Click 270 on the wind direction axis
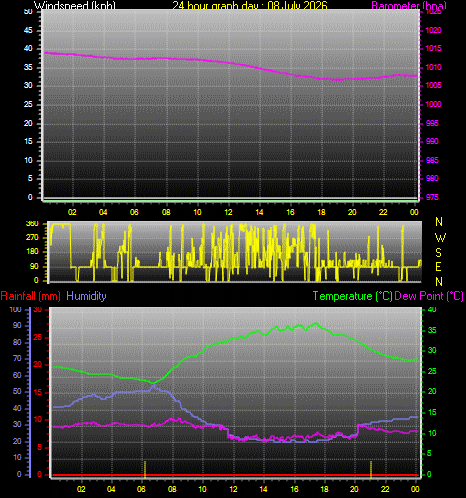Viewport: 466px width, 498px height. point(32,237)
